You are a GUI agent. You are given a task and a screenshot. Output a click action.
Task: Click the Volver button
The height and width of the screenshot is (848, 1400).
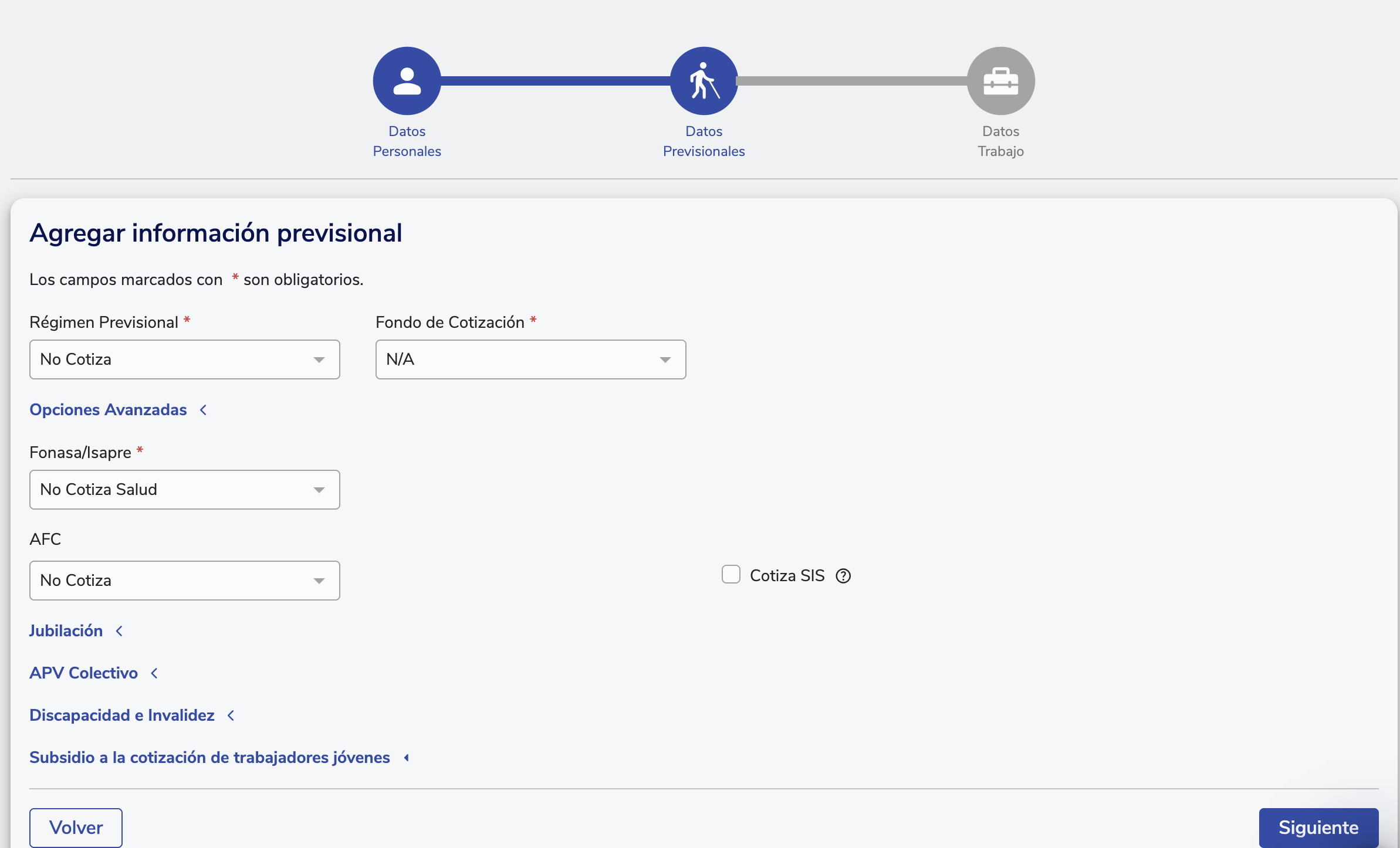pyautogui.click(x=76, y=827)
